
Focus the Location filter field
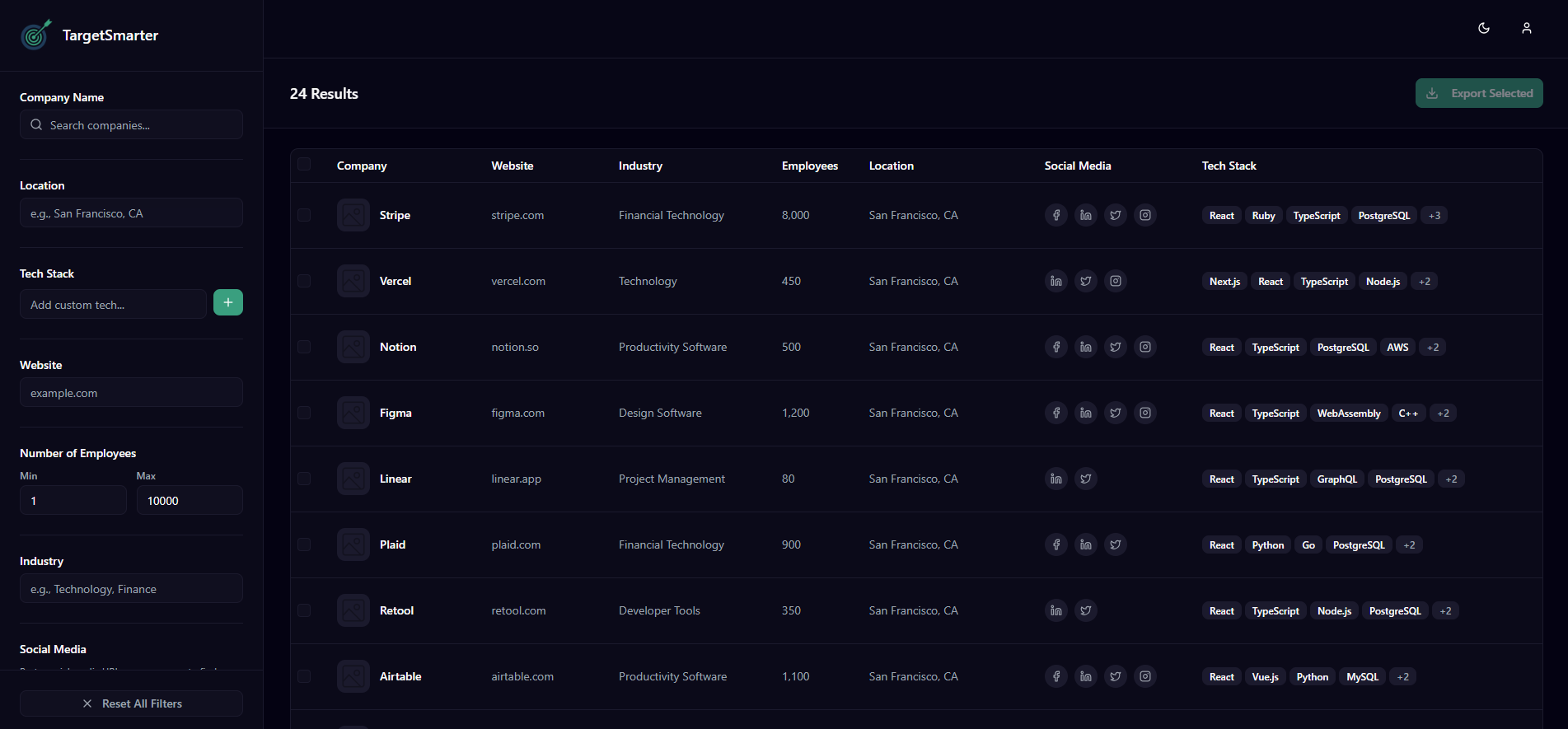[131, 213]
